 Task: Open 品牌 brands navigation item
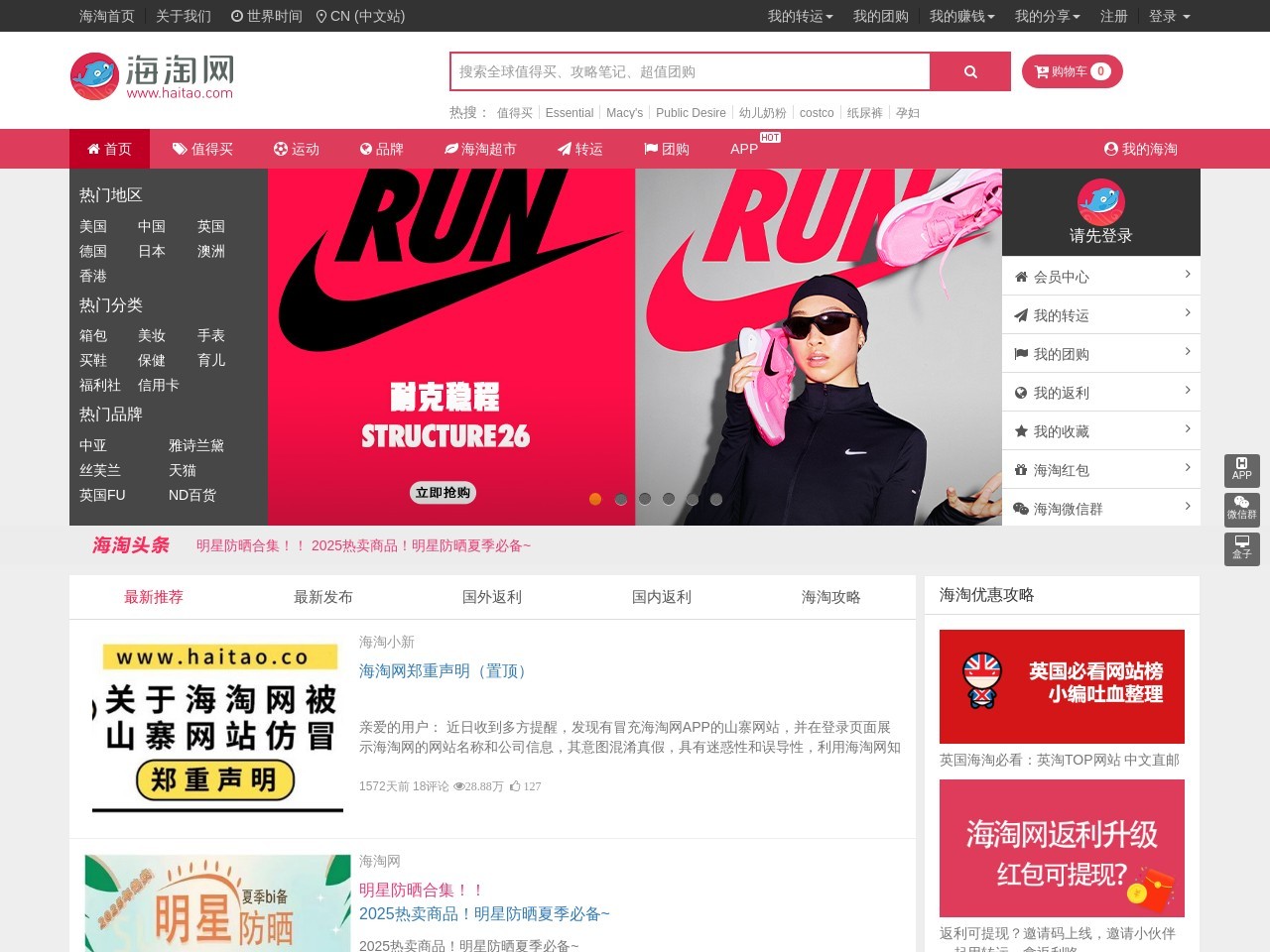[x=381, y=149]
